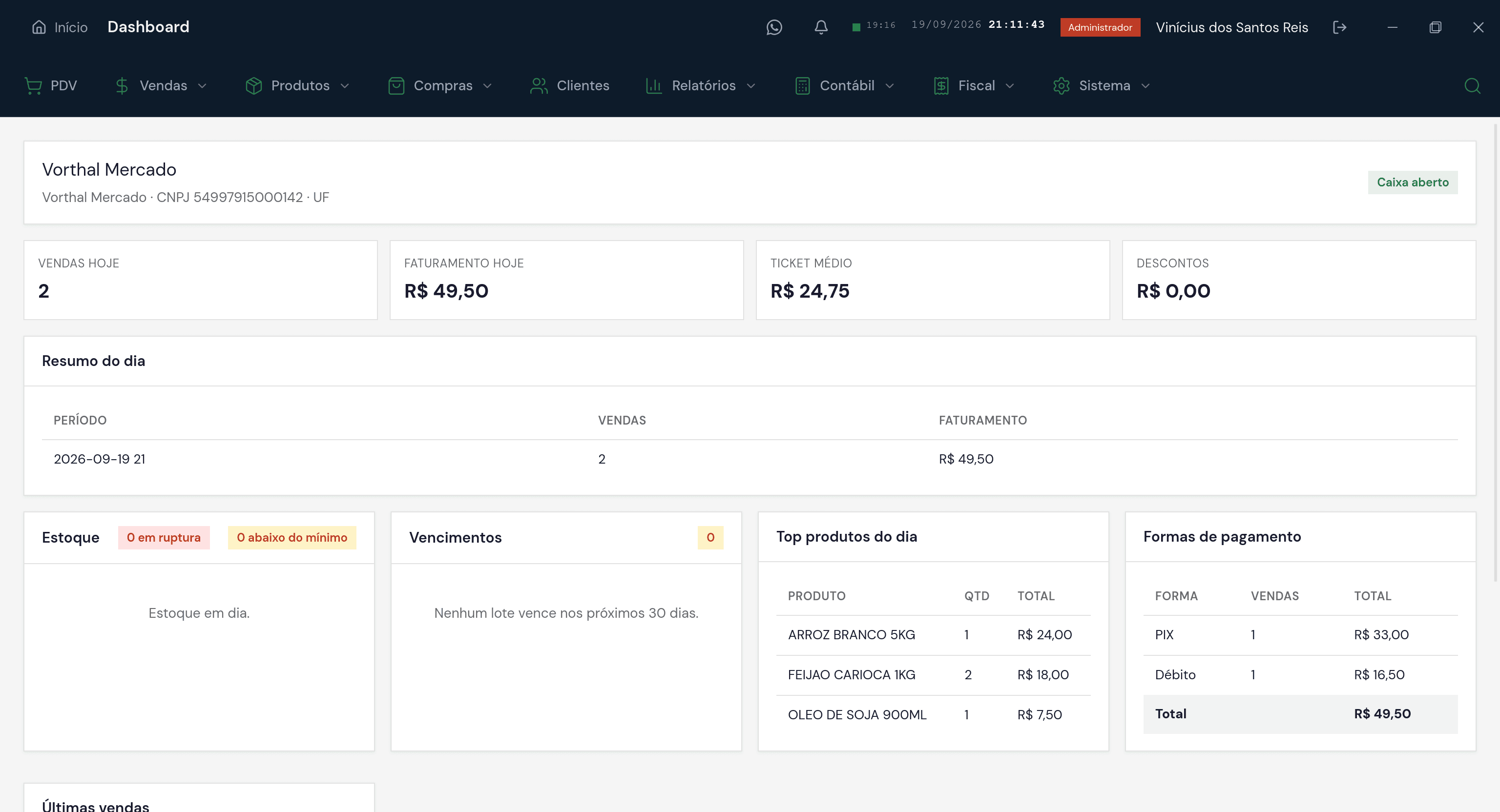Open the Relatórios menu

tap(701, 85)
